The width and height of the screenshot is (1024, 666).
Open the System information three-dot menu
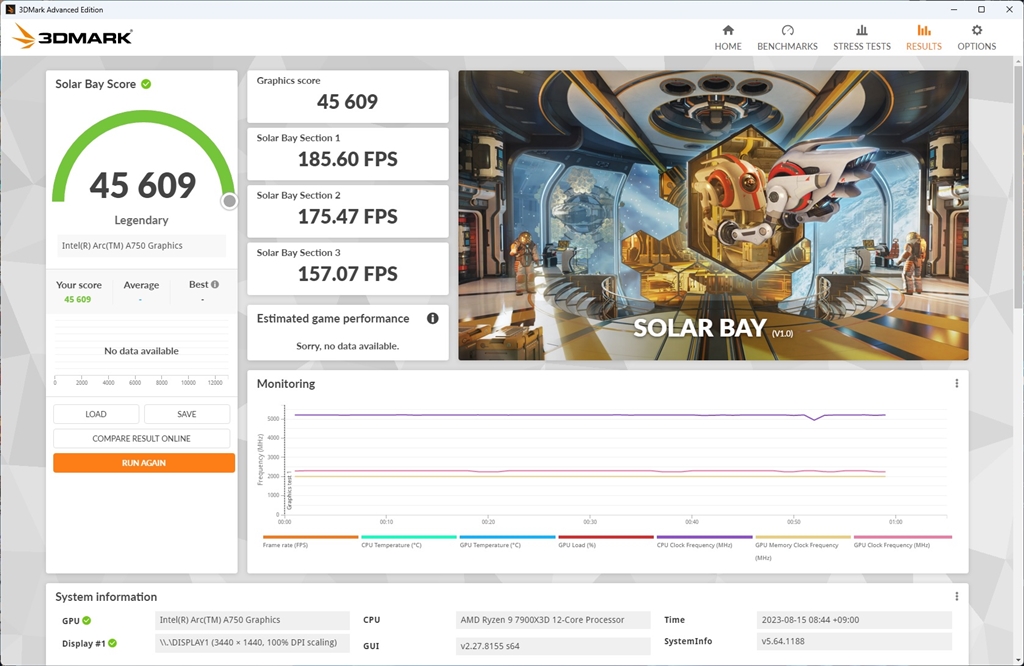(x=957, y=596)
